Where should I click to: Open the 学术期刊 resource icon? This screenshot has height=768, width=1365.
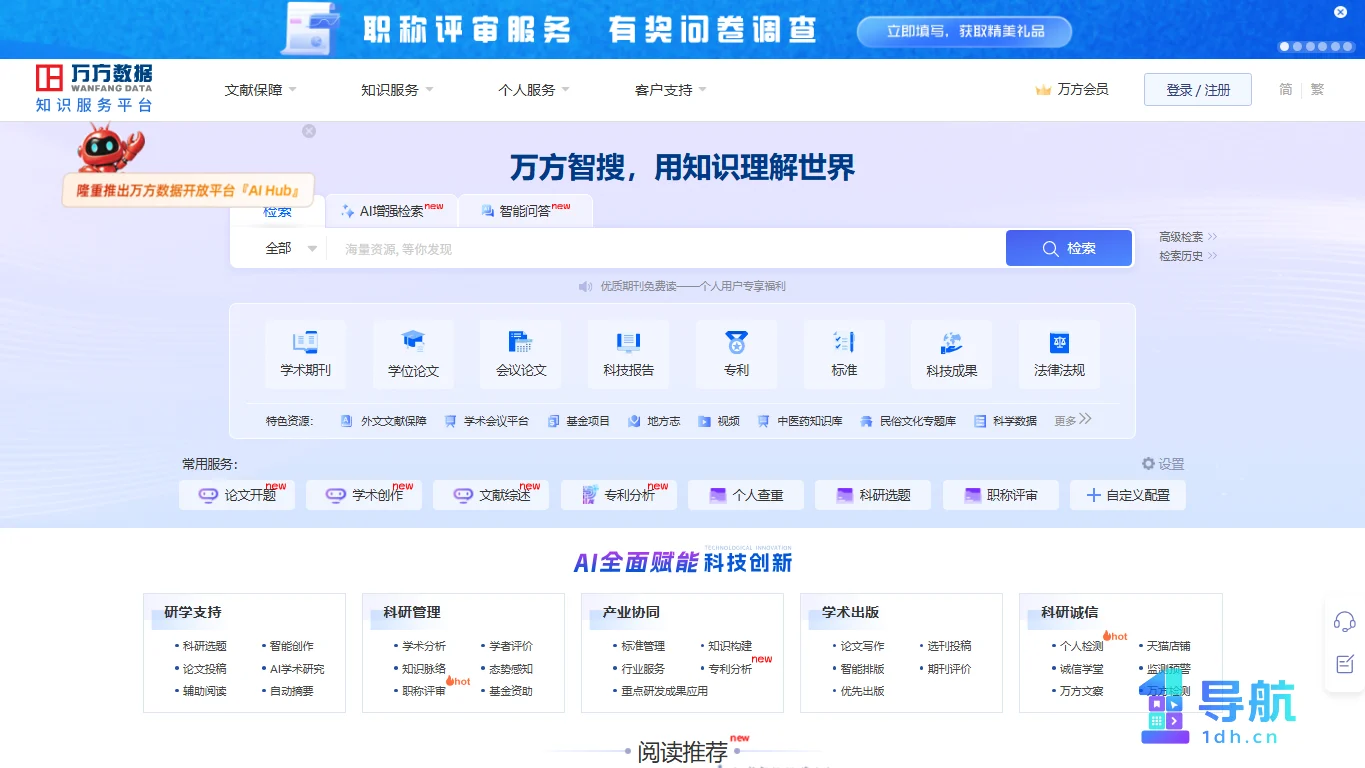tap(305, 353)
